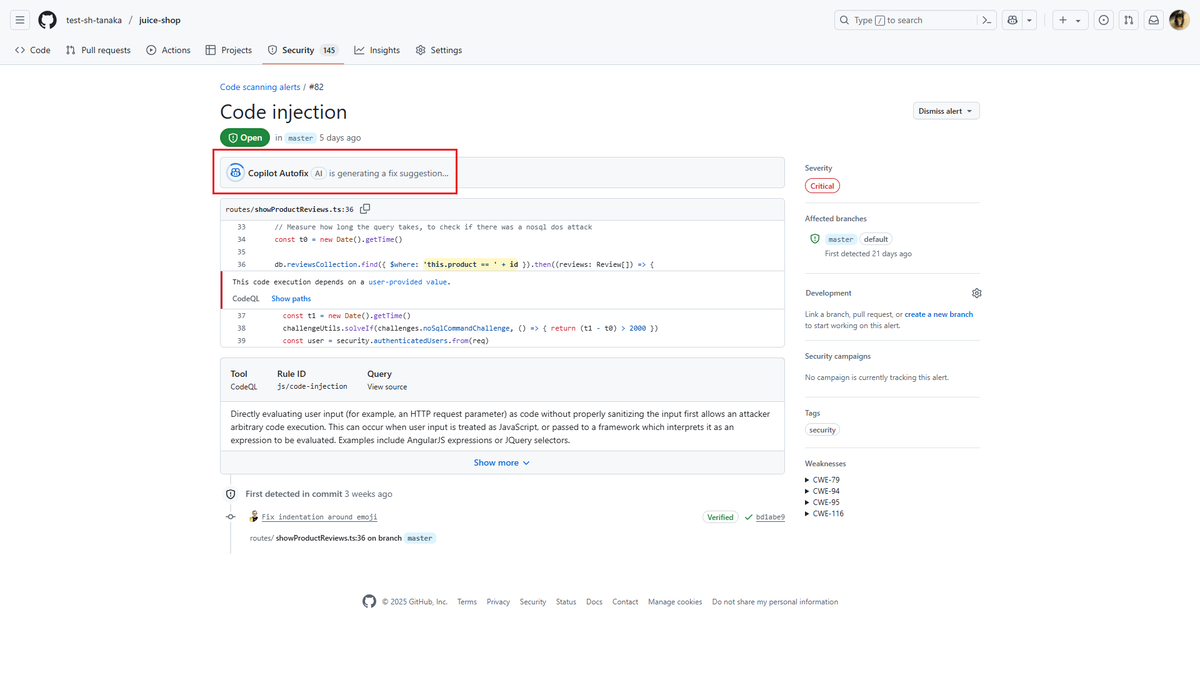The height and width of the screenshot is (675, 1200).
Task: Click Manage cookies in footer
Action: click(675, 602)
